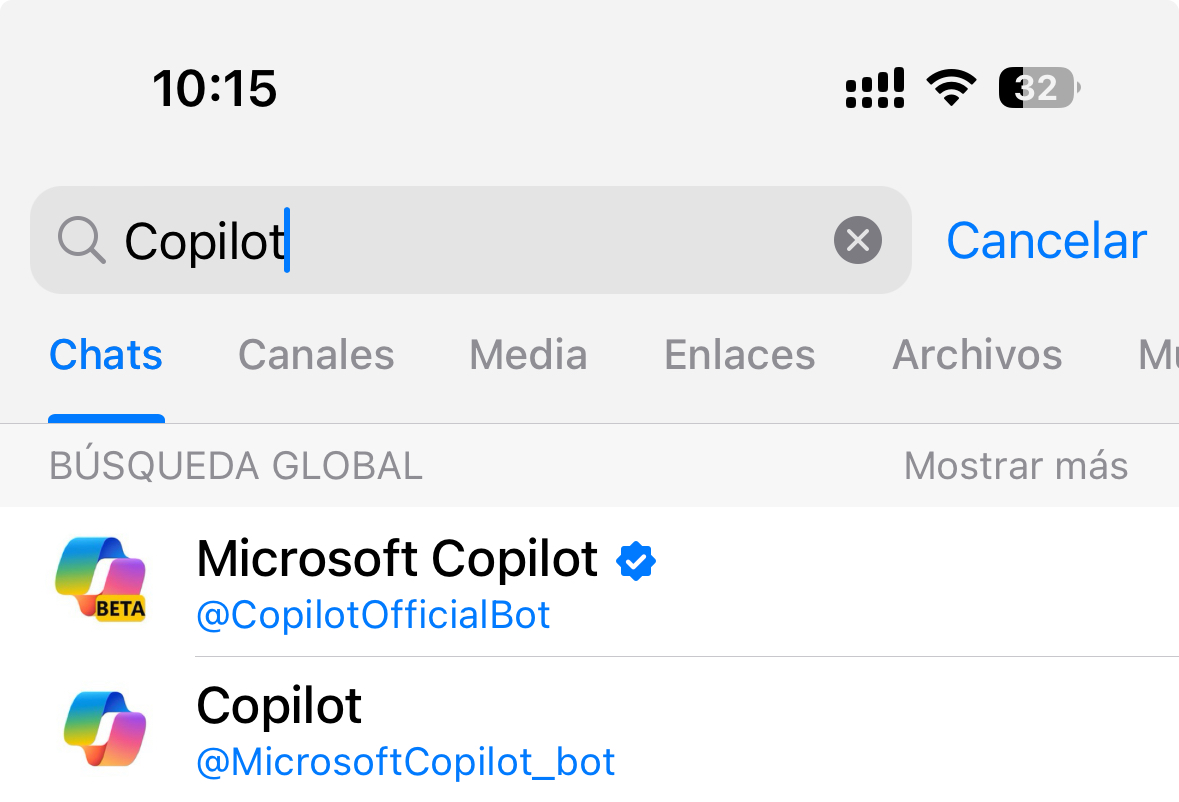Clear the search field with the X icon
This screenshot has height=802, width=1179.
[x=857, y=240]
